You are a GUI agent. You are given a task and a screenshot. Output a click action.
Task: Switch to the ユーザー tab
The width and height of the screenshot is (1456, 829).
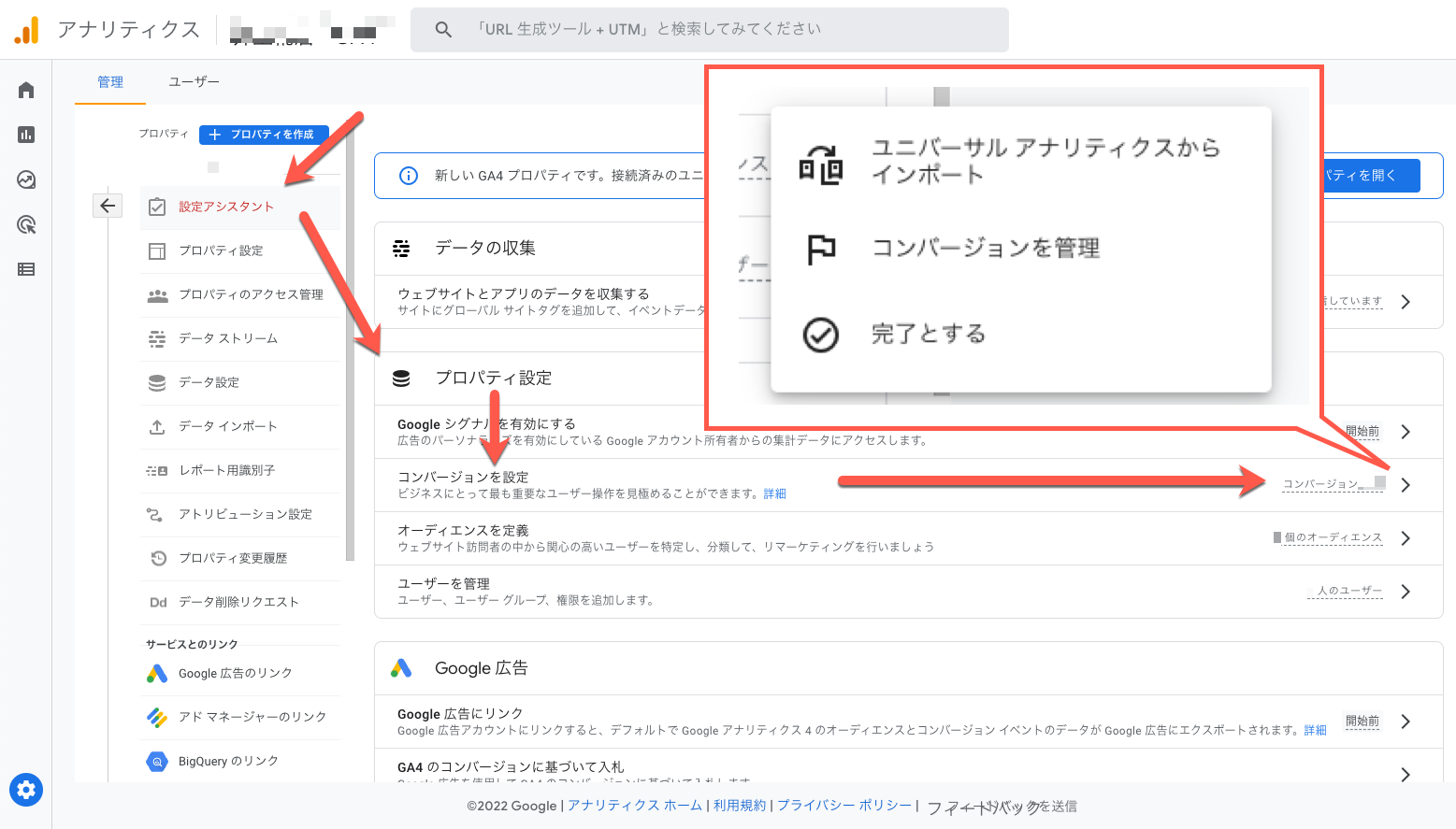[x=194, y=82]
